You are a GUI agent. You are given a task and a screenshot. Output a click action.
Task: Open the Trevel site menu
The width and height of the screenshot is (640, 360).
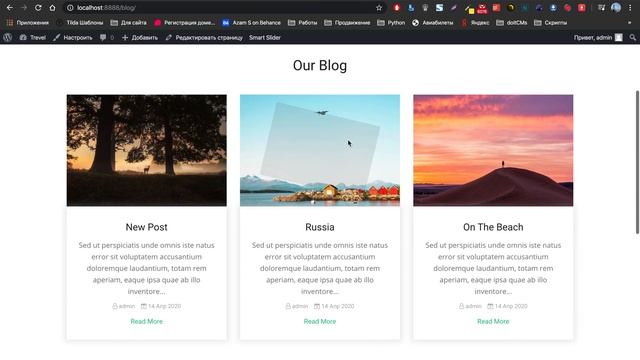(33, 37)
